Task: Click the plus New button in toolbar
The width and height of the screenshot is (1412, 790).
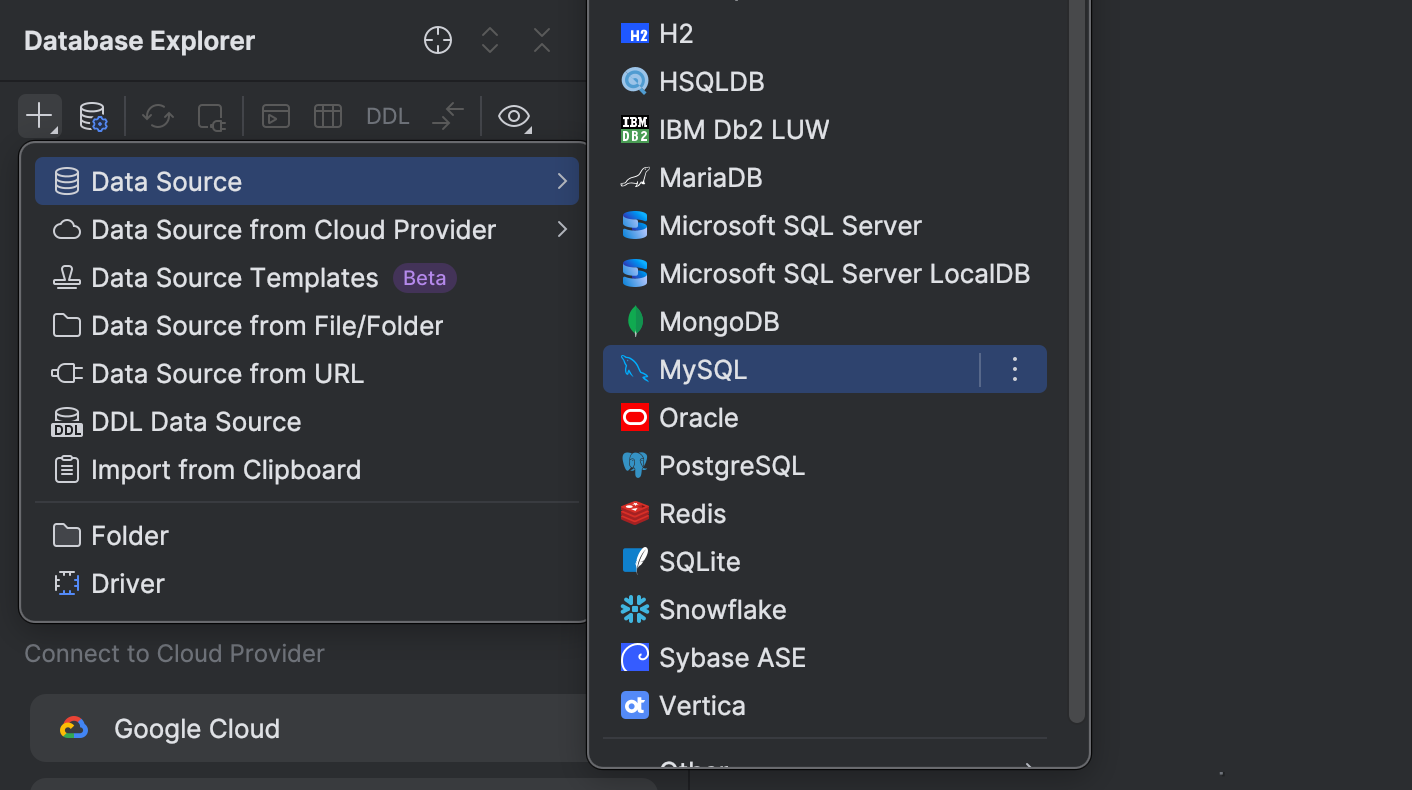Action: [39, 116]
